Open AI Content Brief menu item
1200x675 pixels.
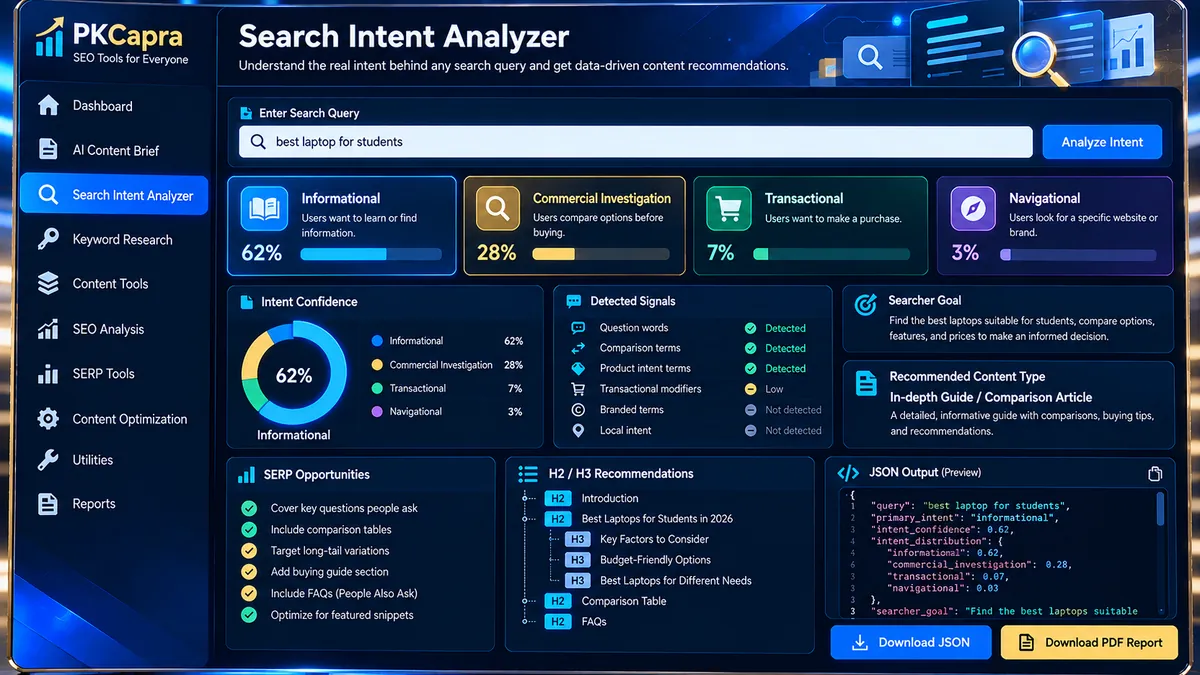[114, 150]
